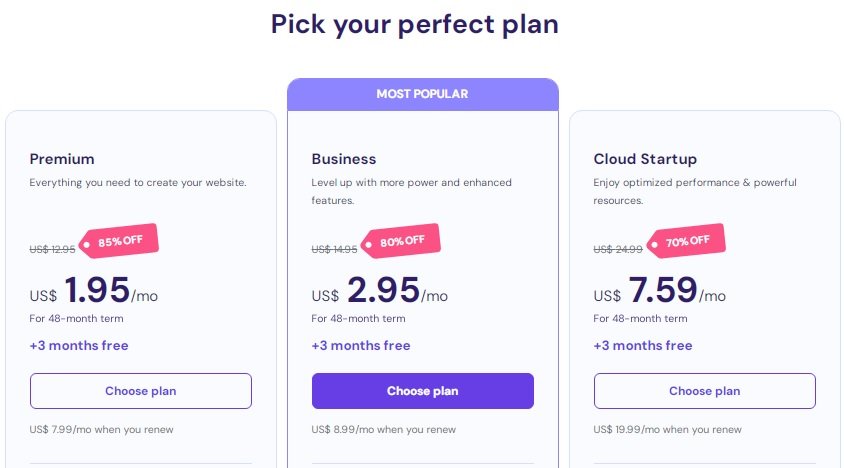Click the US$ 19.99/mo renewal note

pos(667,430)
